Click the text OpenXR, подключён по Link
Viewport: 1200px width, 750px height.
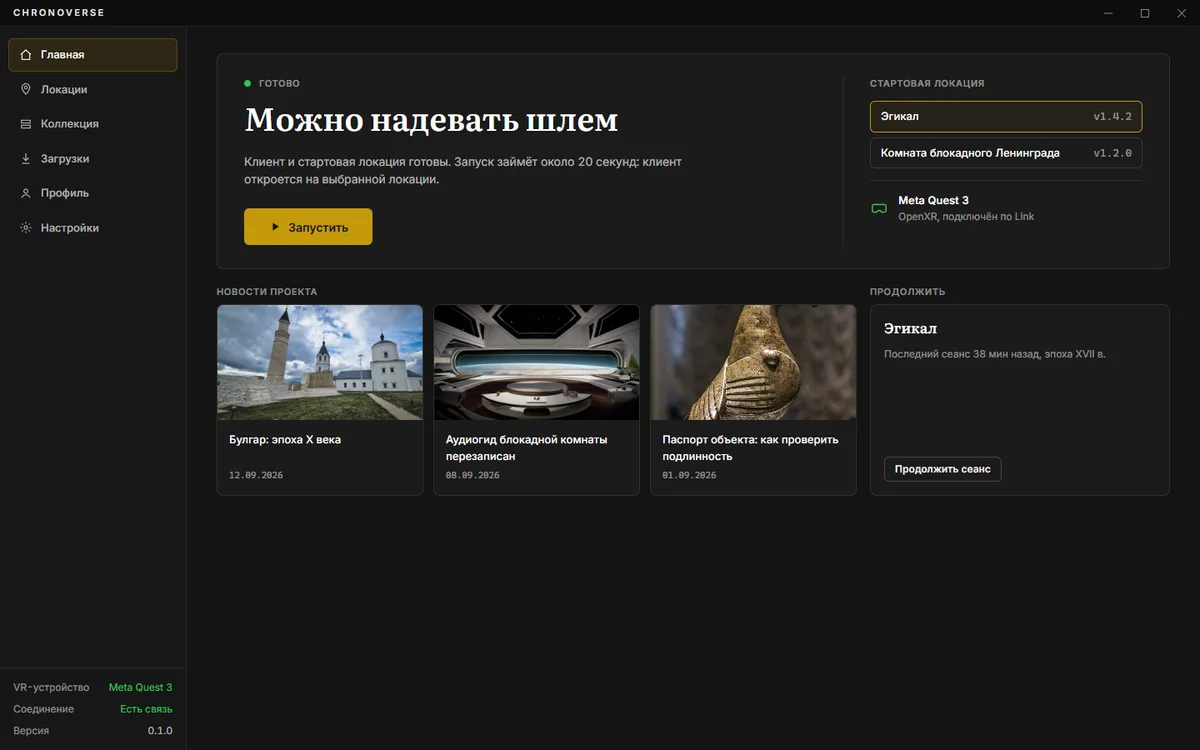pos(966,216)
